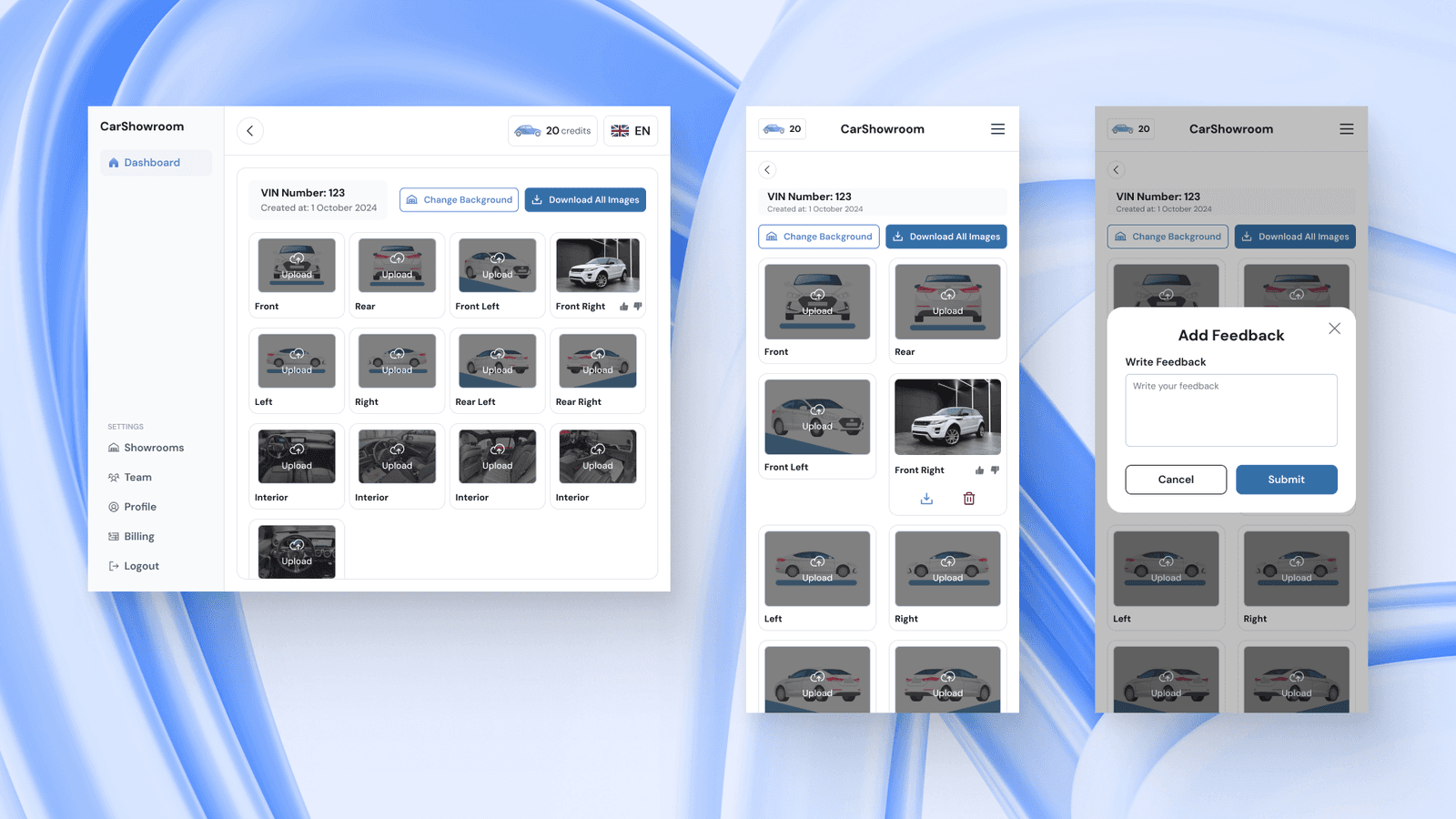The image size is (1456, 819).
Task: Download the Front Right image in mobile view
Action: tap(926, 499)
